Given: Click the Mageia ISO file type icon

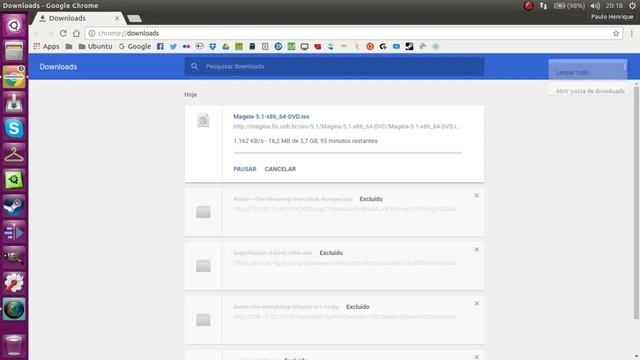Looking at the screenshot, I should [203, 121].
